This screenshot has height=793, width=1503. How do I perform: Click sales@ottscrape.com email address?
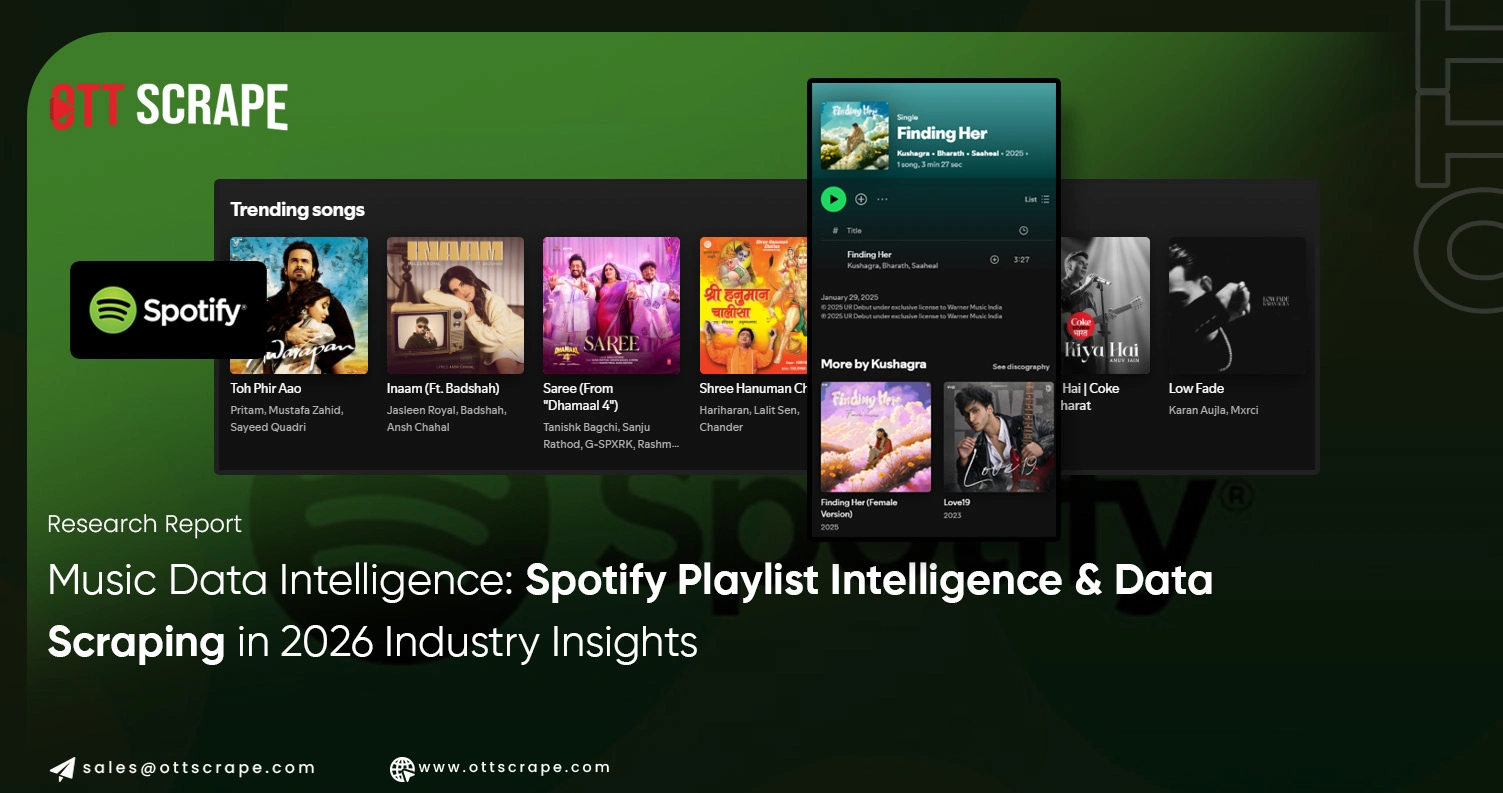point(199,768)
